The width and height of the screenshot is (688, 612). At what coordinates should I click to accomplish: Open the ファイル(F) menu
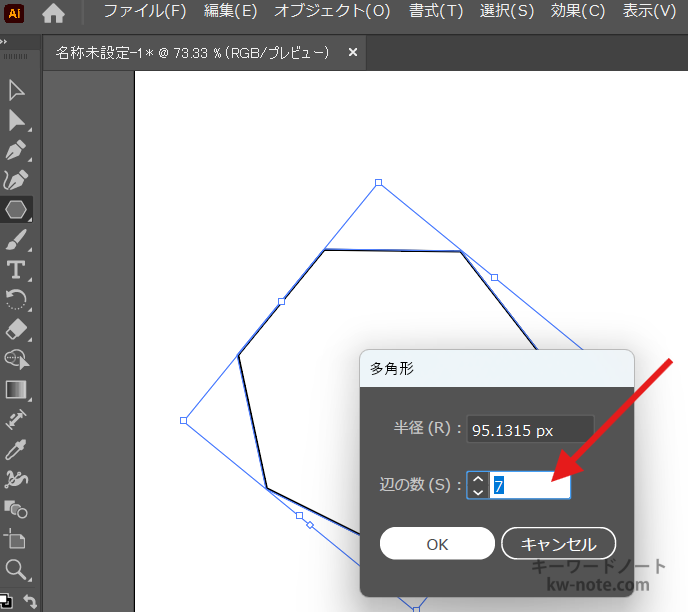[146, 12]
